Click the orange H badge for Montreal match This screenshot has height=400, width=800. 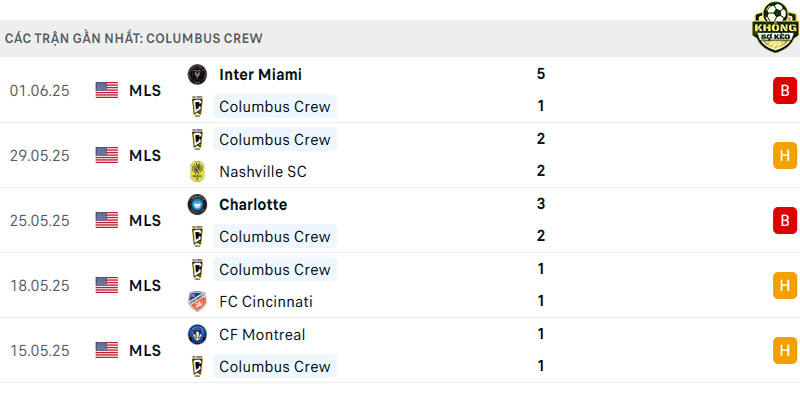click(x=785, y=351)
